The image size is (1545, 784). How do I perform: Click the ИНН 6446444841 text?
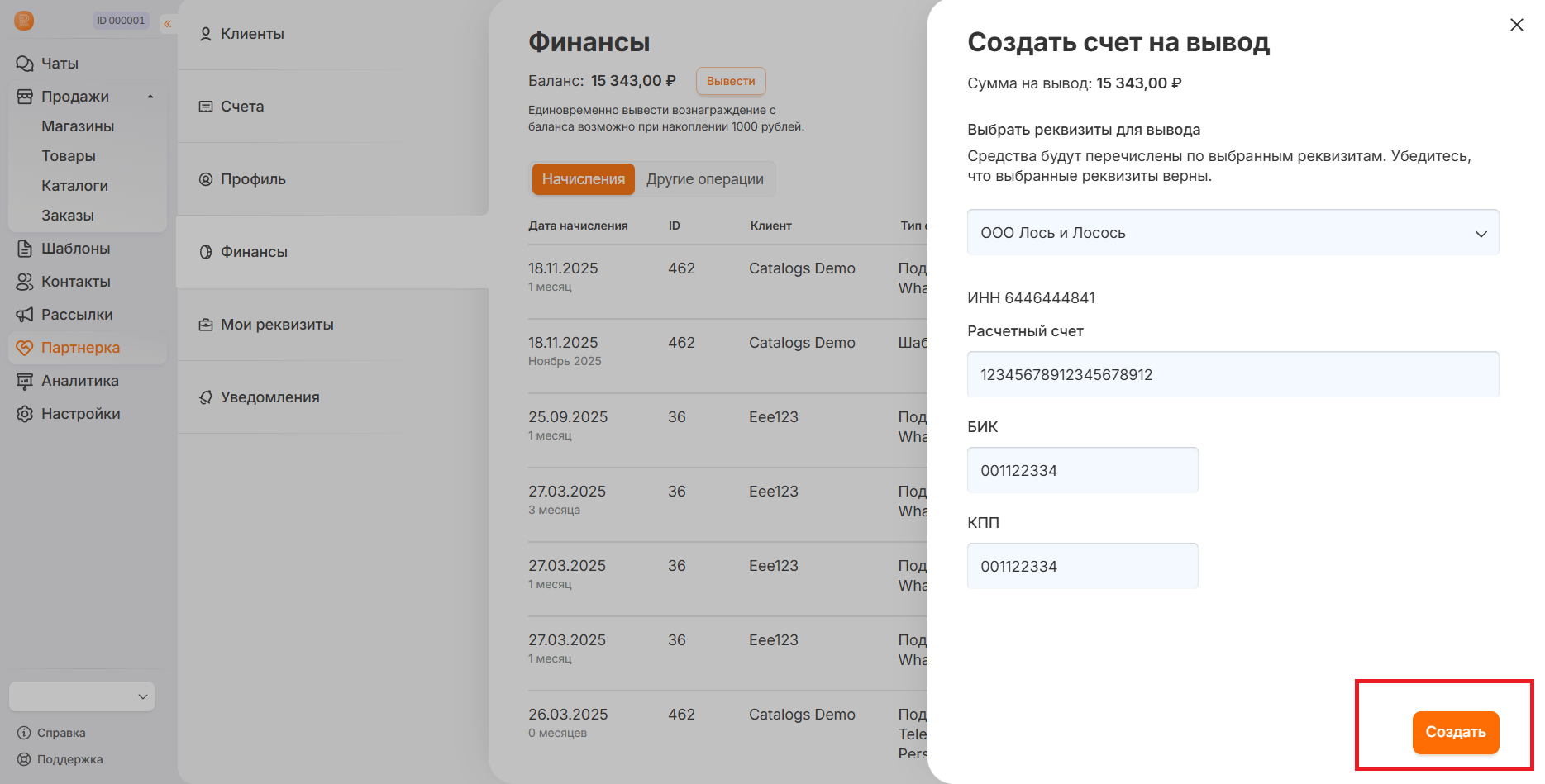tap(1031, 298)
